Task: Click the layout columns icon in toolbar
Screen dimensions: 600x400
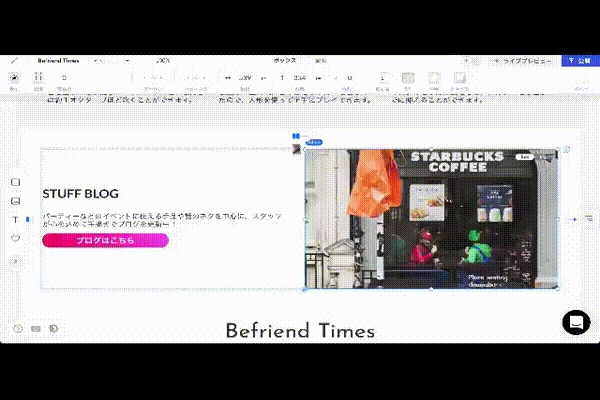Action: click(x=38, y=78)
